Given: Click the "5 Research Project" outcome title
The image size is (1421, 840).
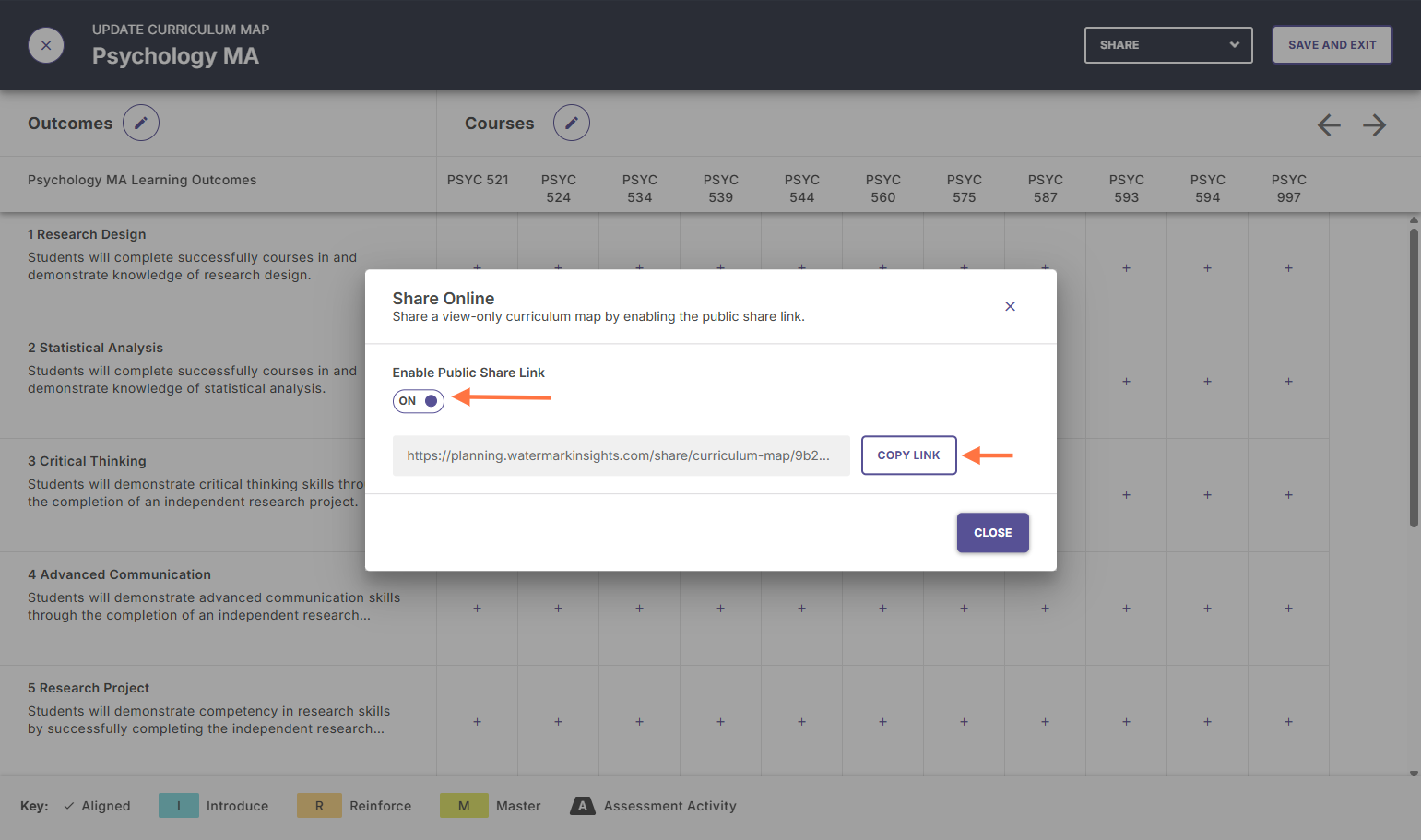Looking at the screenshot, I should (89, 688).
